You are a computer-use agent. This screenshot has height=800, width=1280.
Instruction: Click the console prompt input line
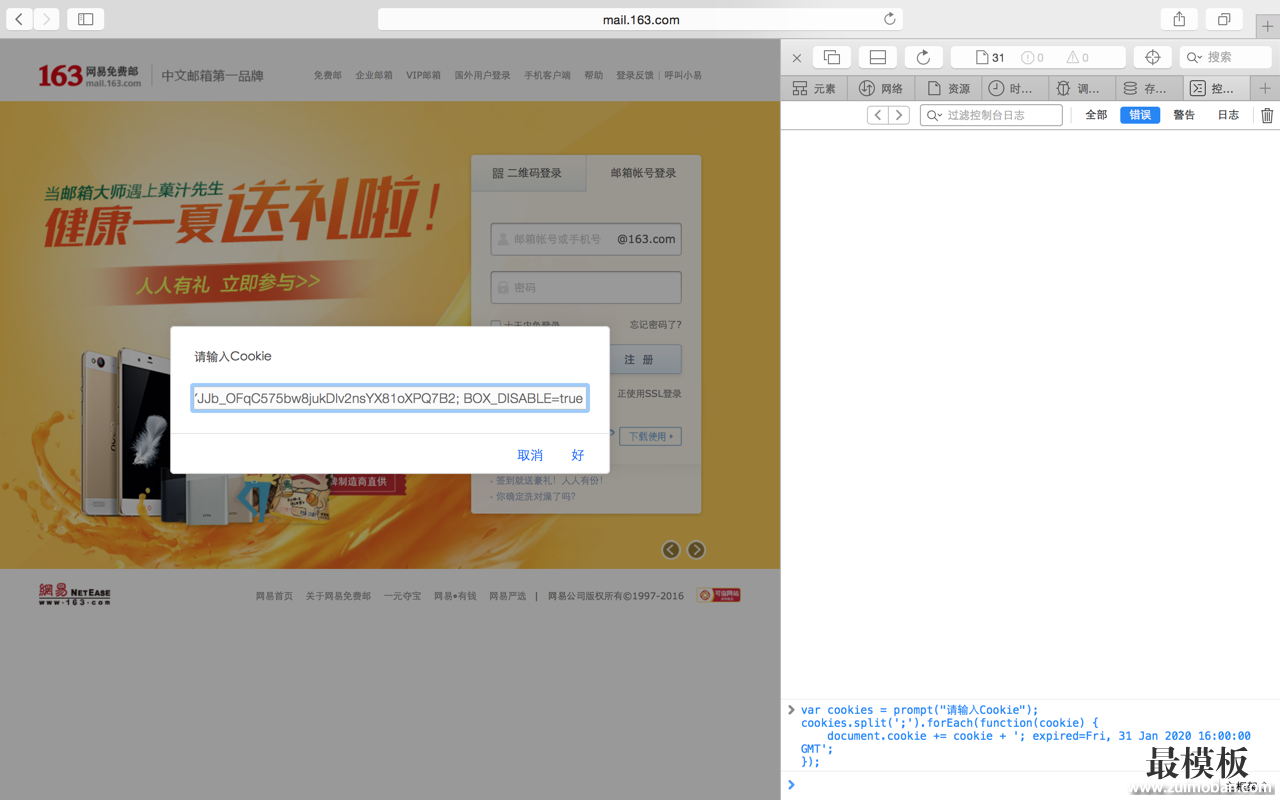pos(1030,785)
